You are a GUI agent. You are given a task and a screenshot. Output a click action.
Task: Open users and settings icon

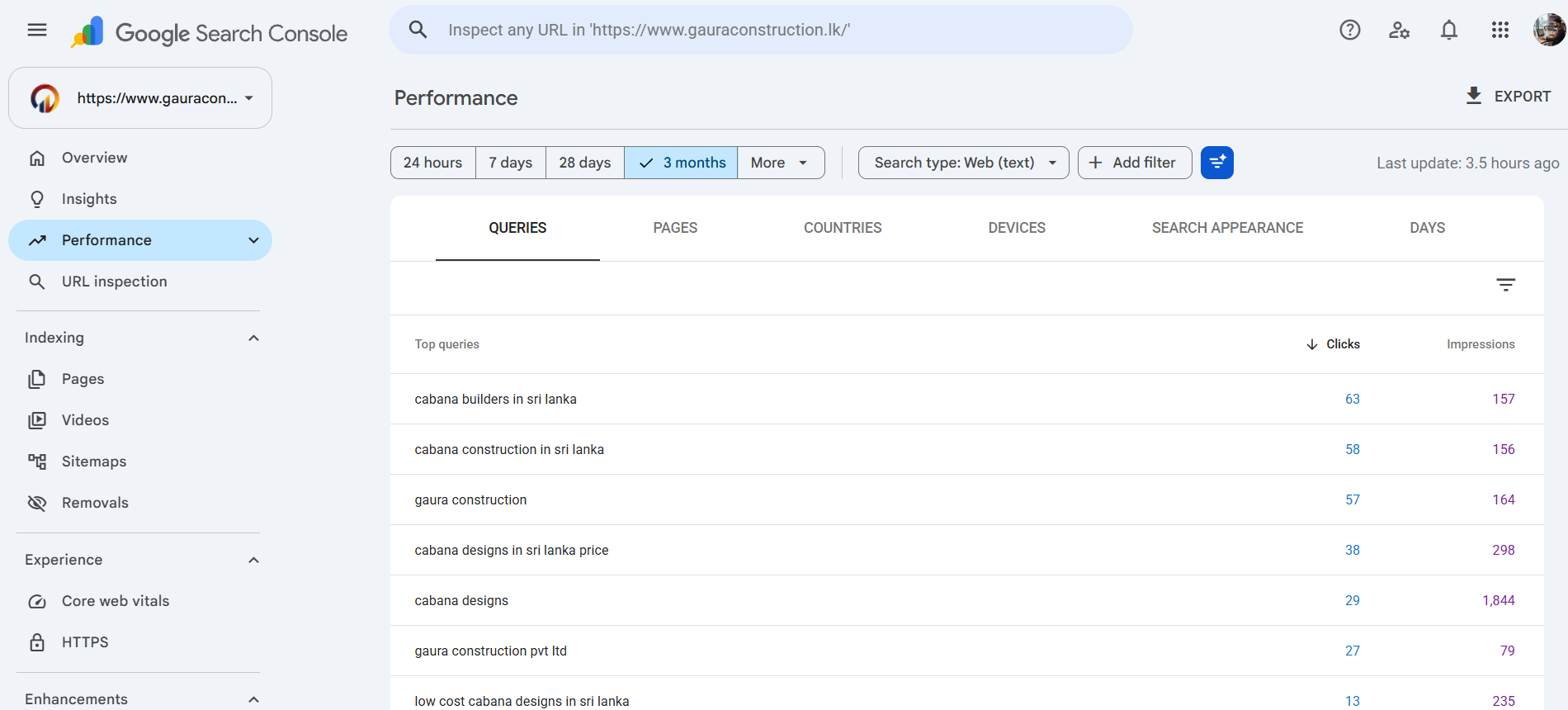(1400, 31)
